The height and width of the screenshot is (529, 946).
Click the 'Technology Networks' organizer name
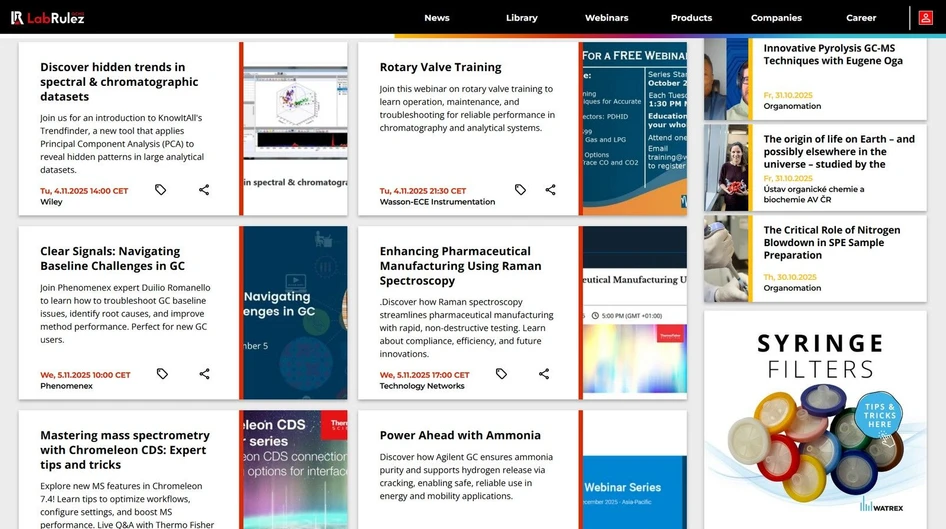[x=422, y=386]
